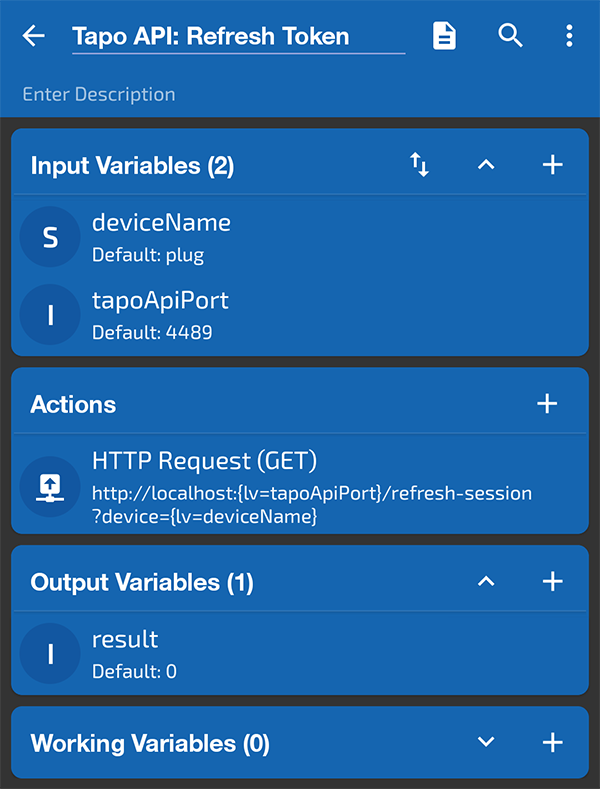Tap the Working Variables (0) header
Viewport: 600px width, 789px height.
tap(150, 743)
